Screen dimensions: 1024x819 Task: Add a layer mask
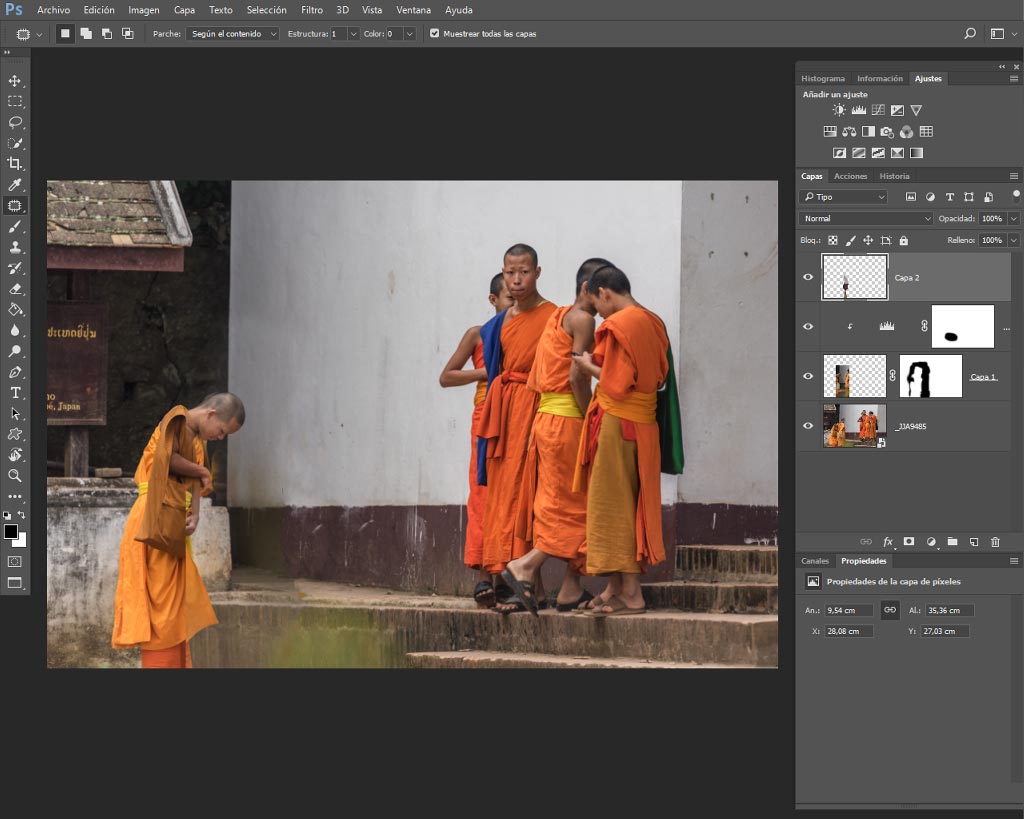click(908, 542)
